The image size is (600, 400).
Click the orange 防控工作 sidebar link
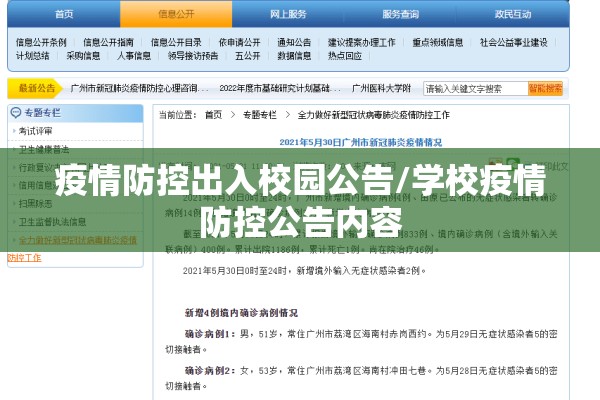pos(24,258)
